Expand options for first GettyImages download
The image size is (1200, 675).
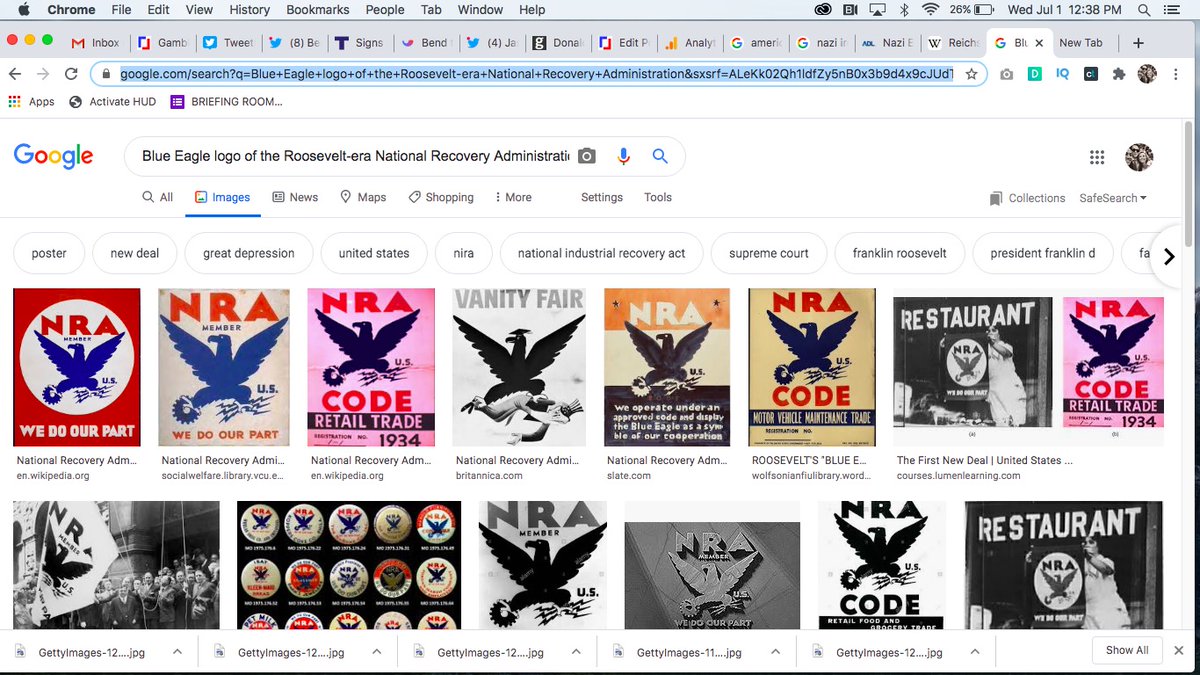[177, 651]
